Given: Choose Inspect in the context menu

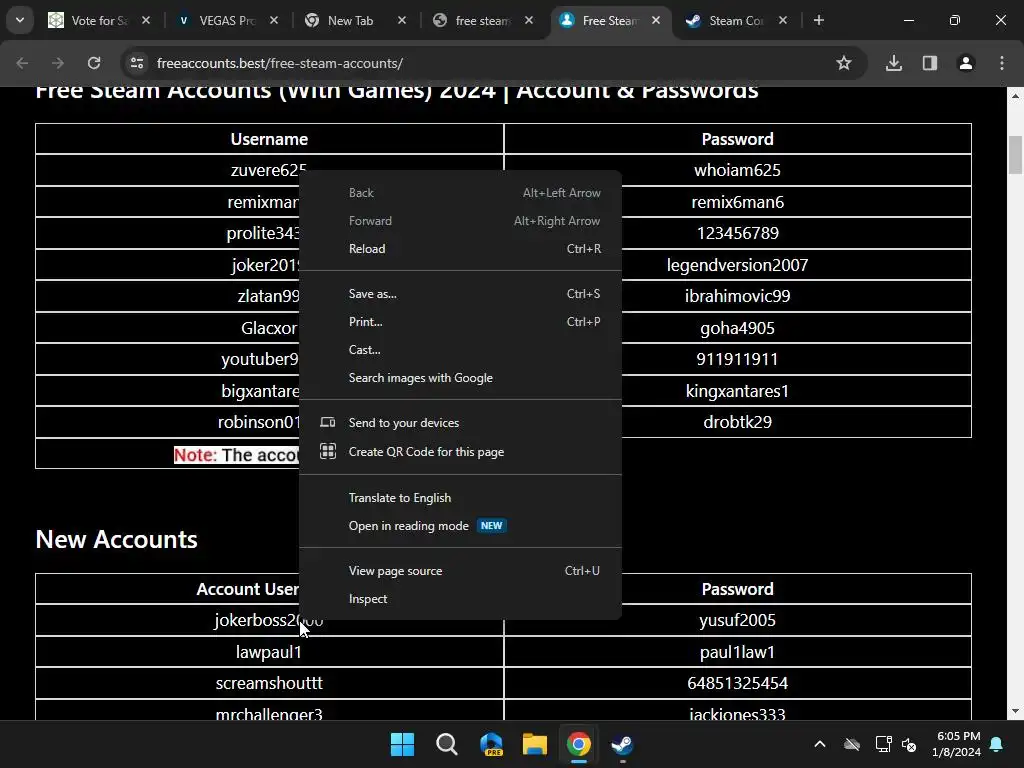Looking at the screenshot, I should [x=460, y=599].
